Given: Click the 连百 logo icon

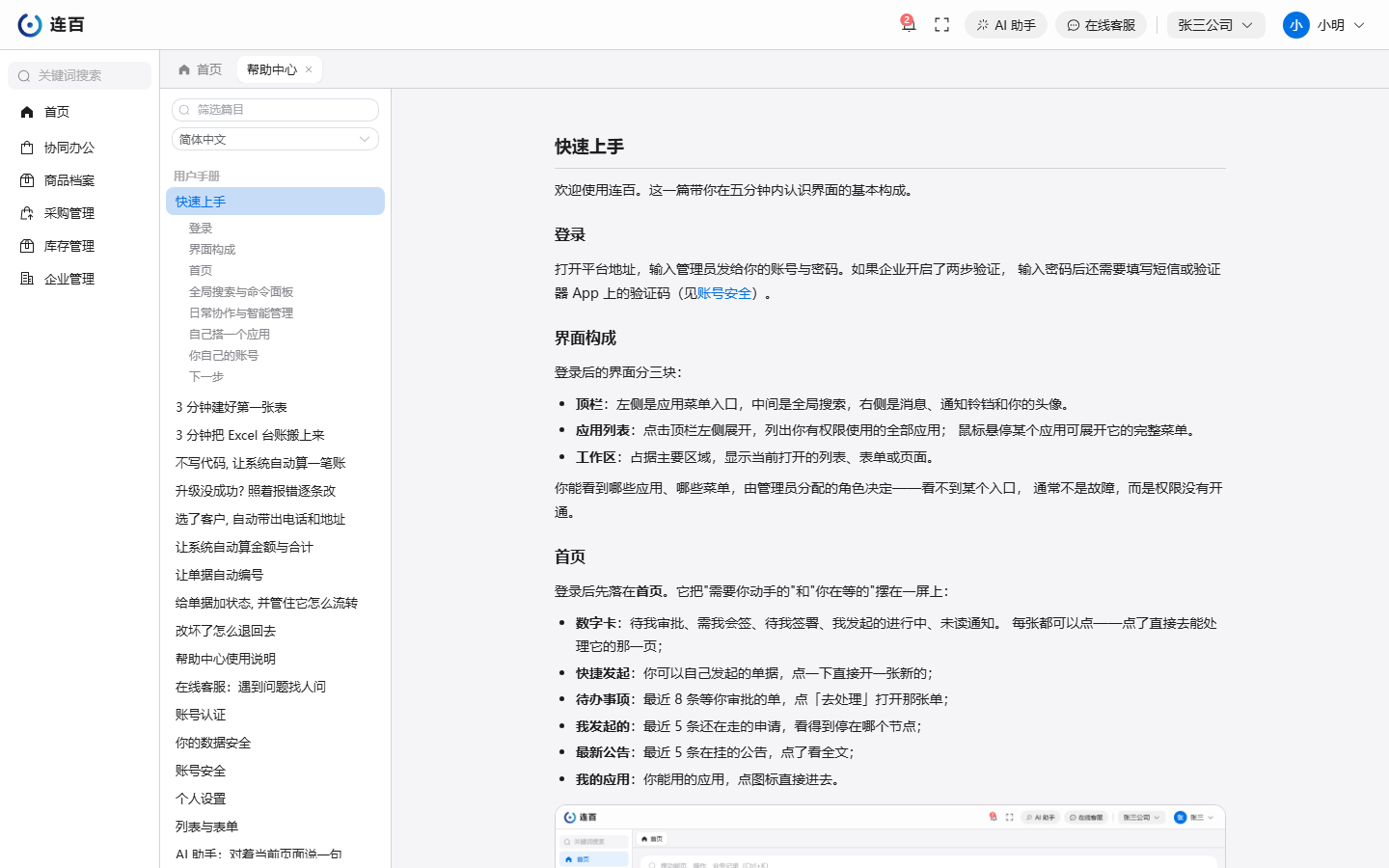Looking at the screenshot, I should coord(30,25).
